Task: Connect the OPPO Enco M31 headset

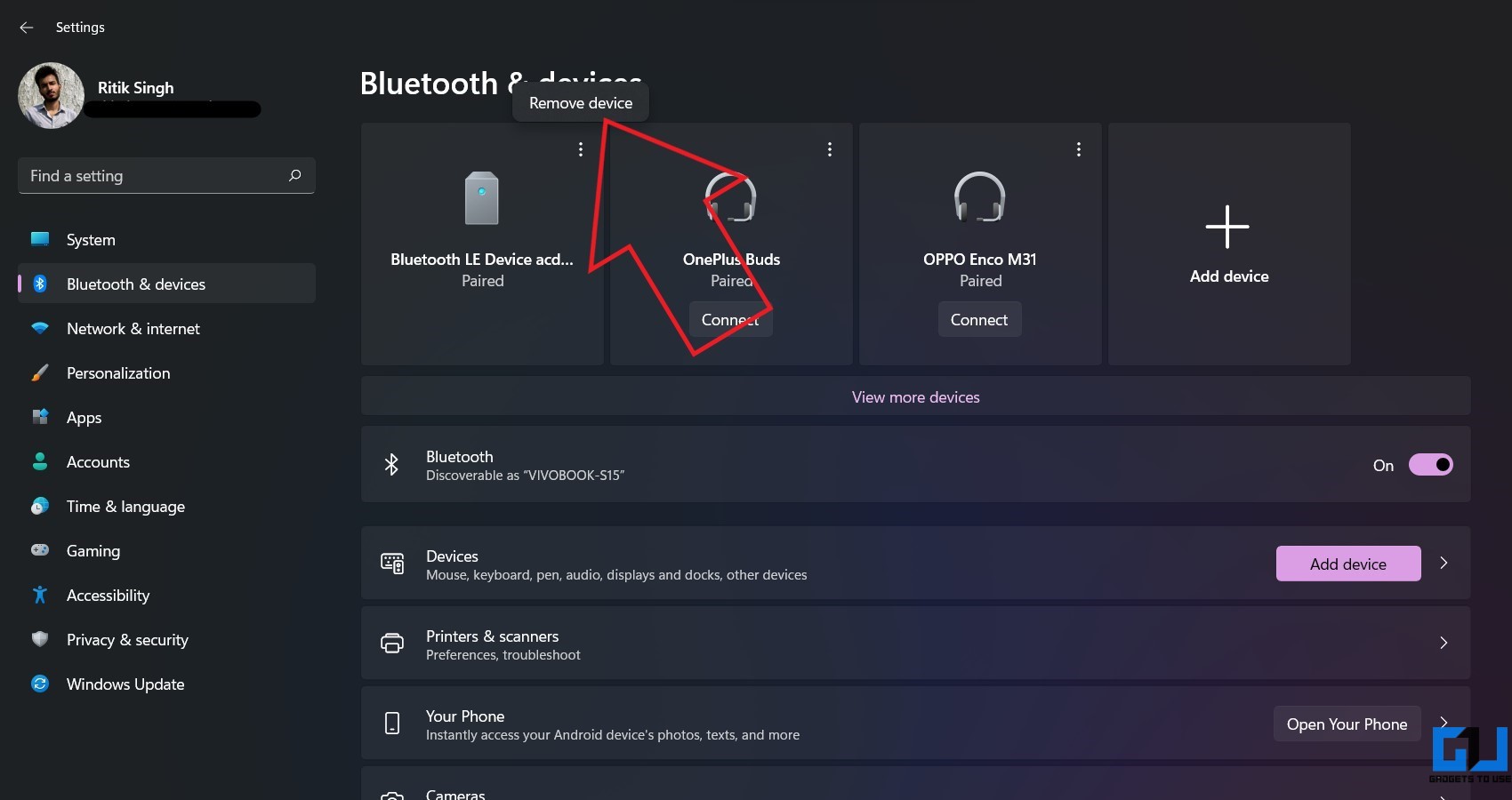Action: (979, 319)
